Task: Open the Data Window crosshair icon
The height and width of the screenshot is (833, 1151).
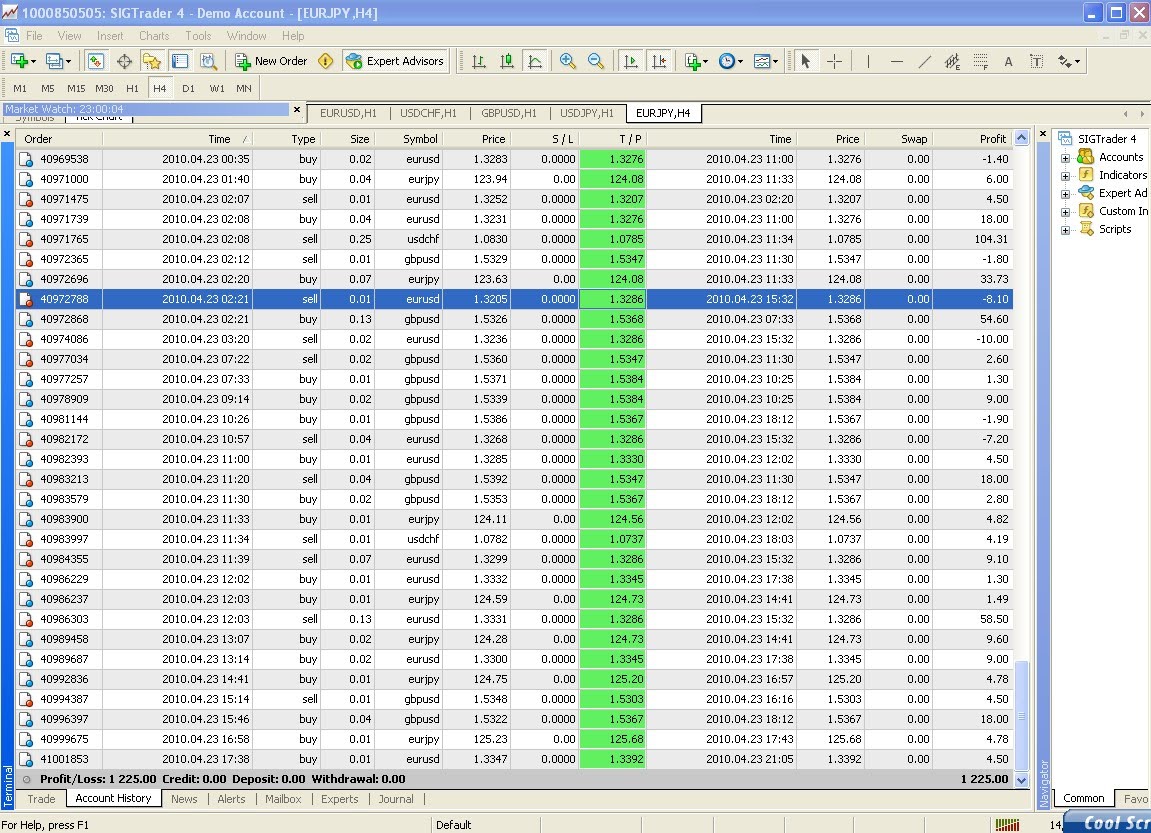Action: [124, 62]
